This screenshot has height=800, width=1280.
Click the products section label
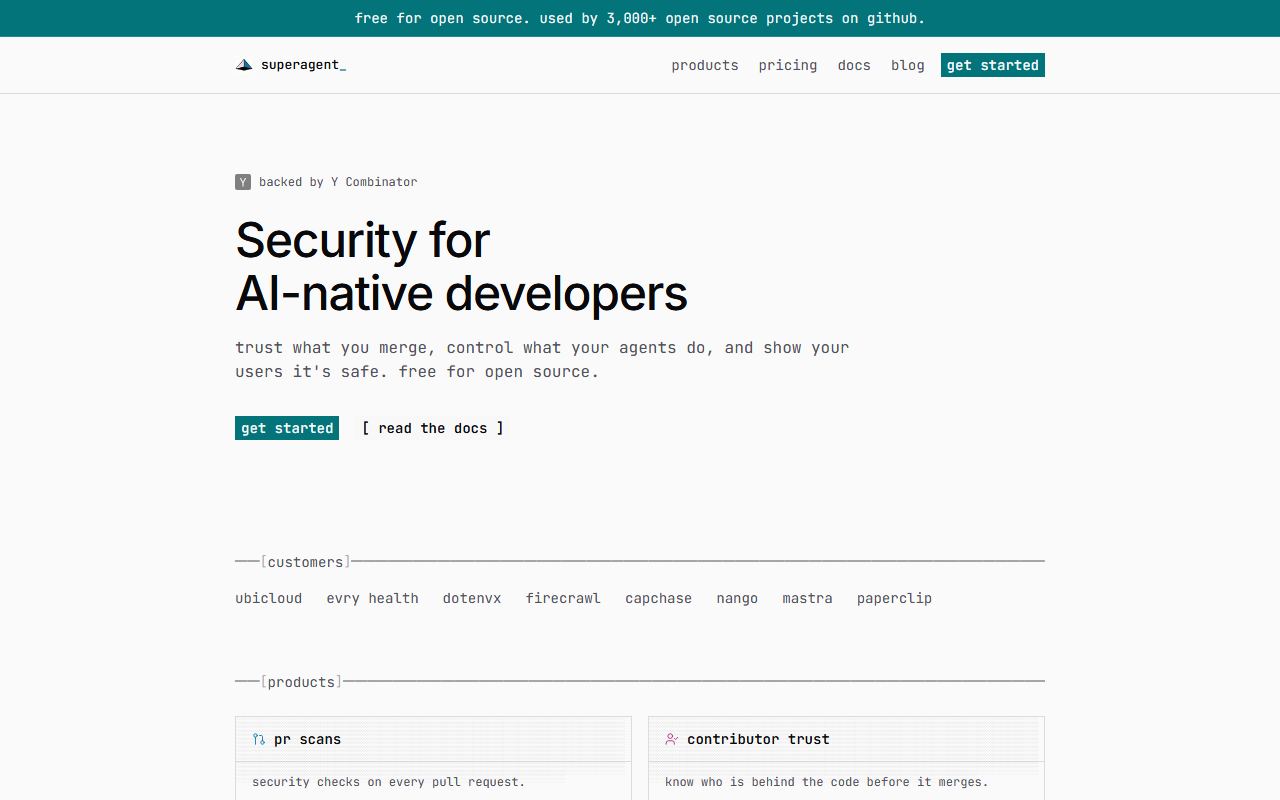tap(302, 682)
